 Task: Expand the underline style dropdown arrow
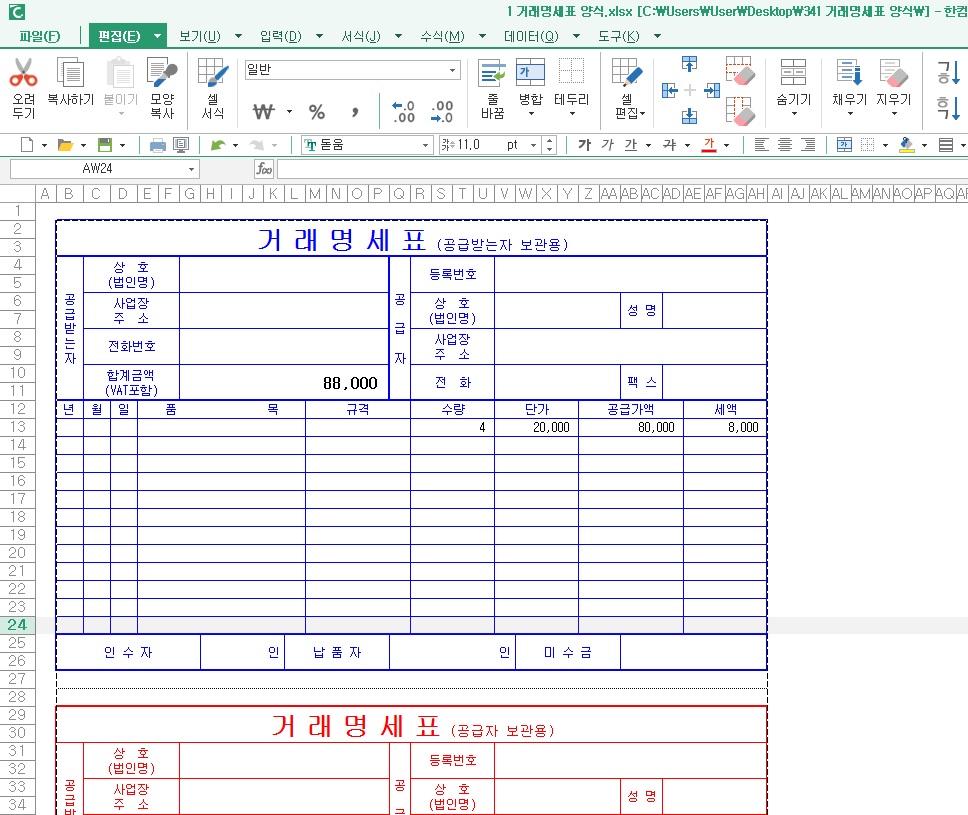648,145
